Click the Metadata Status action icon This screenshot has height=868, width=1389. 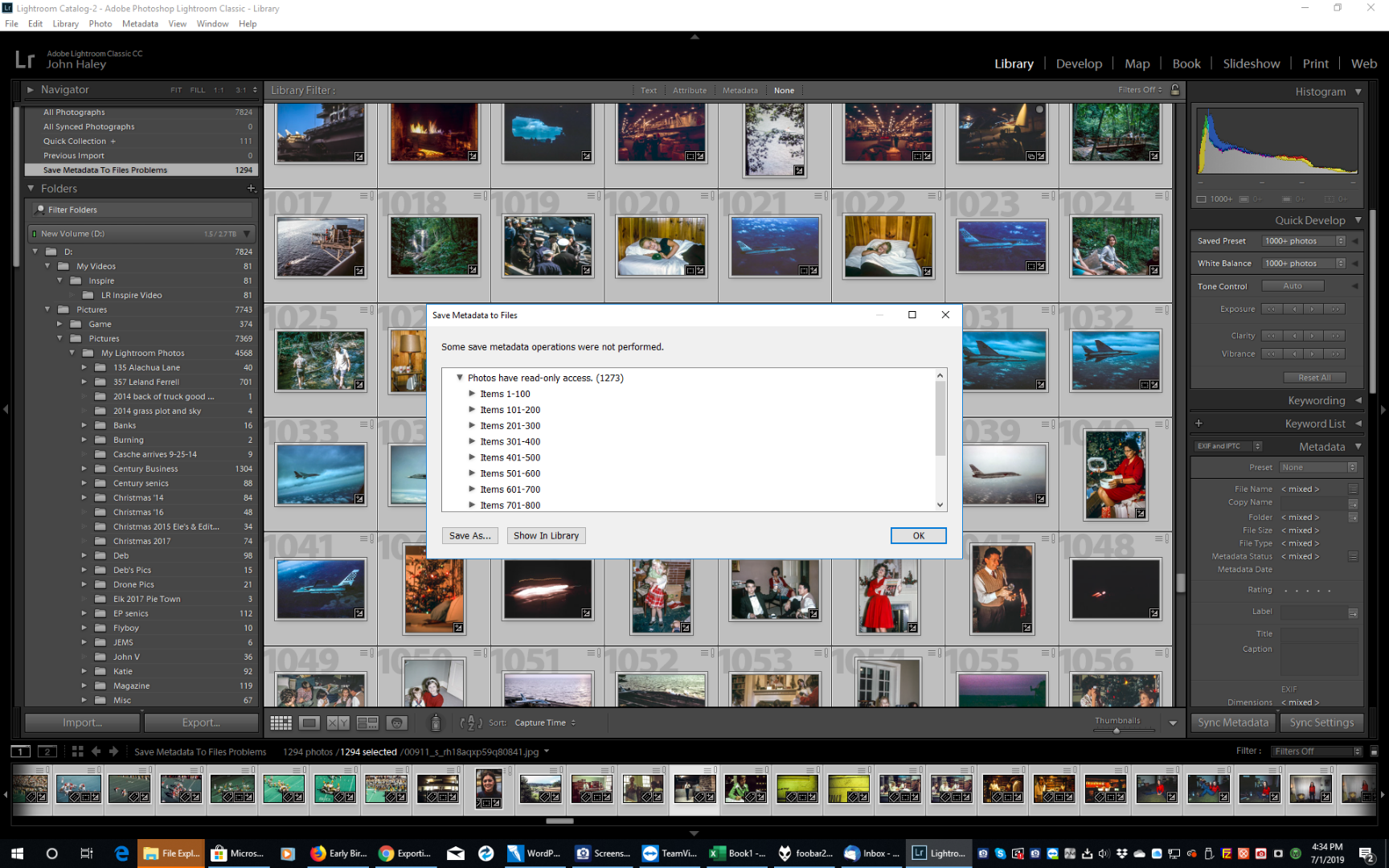1353,556
